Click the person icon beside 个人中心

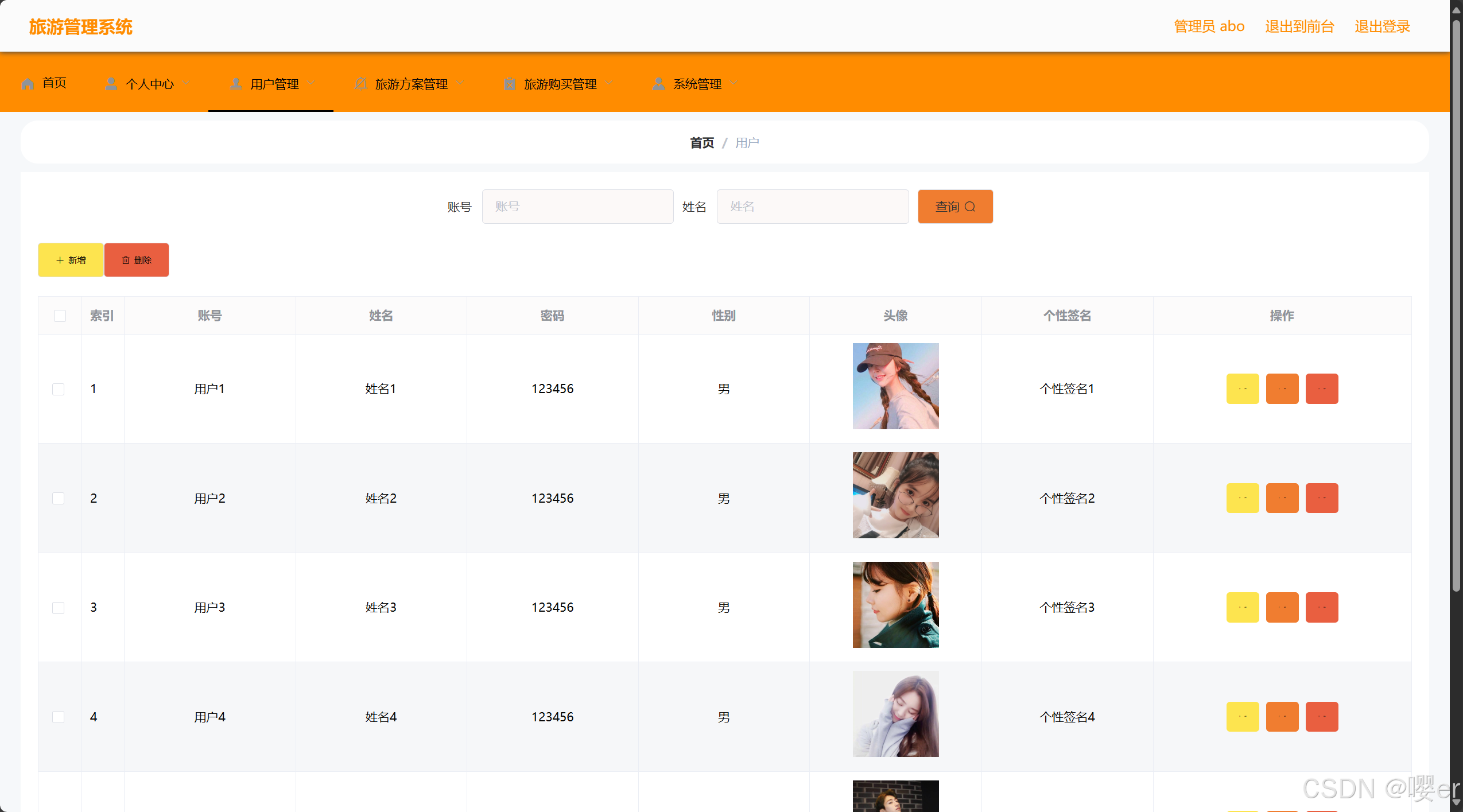(111, 84)
